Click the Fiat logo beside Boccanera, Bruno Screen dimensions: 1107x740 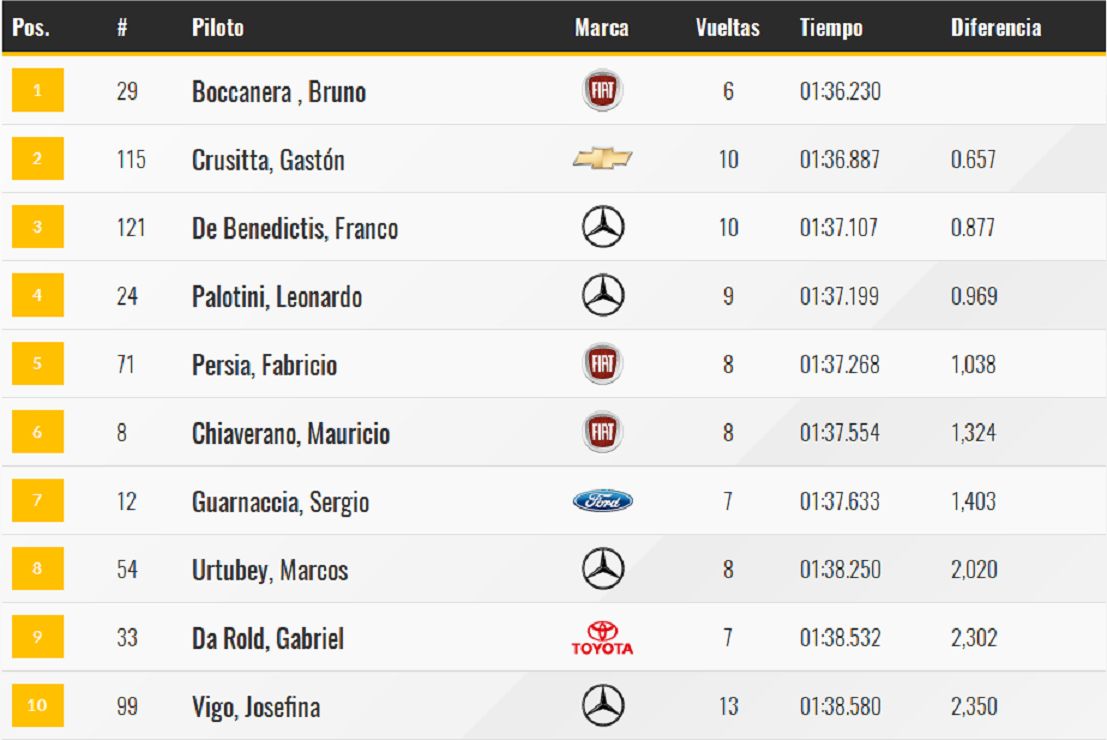pos(602,90)
